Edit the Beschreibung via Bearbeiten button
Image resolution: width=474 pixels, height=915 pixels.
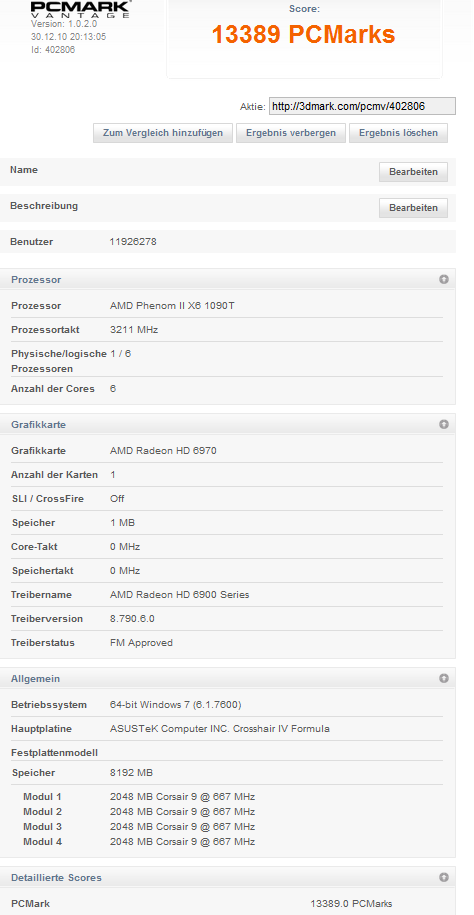click(413, 208)
